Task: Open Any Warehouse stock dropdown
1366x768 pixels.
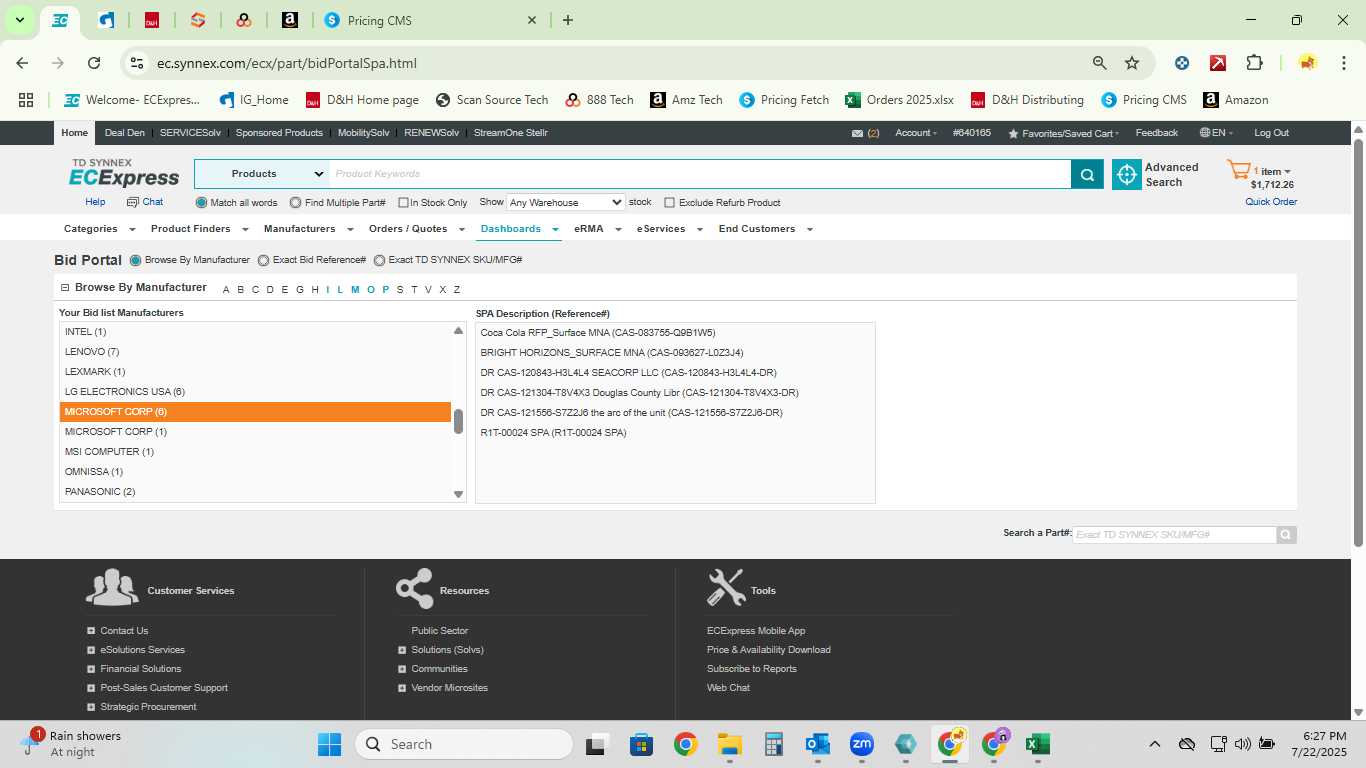Action: 566,202
